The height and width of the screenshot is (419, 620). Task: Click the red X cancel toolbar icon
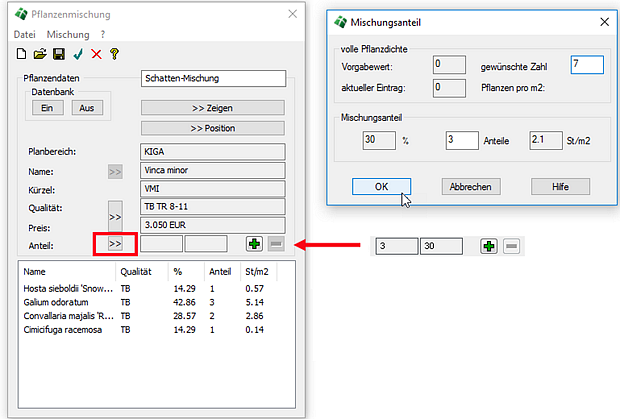96,53
